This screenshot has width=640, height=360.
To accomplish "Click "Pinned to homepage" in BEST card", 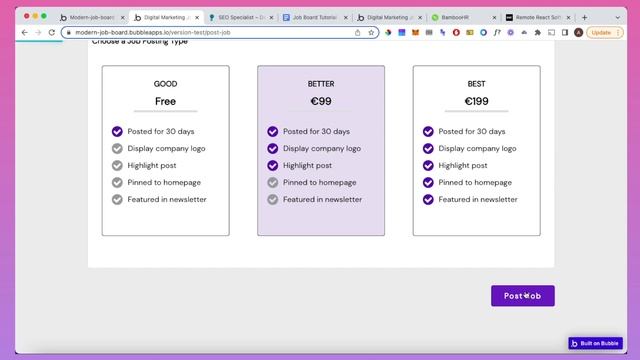I will (x=475, y=182).
